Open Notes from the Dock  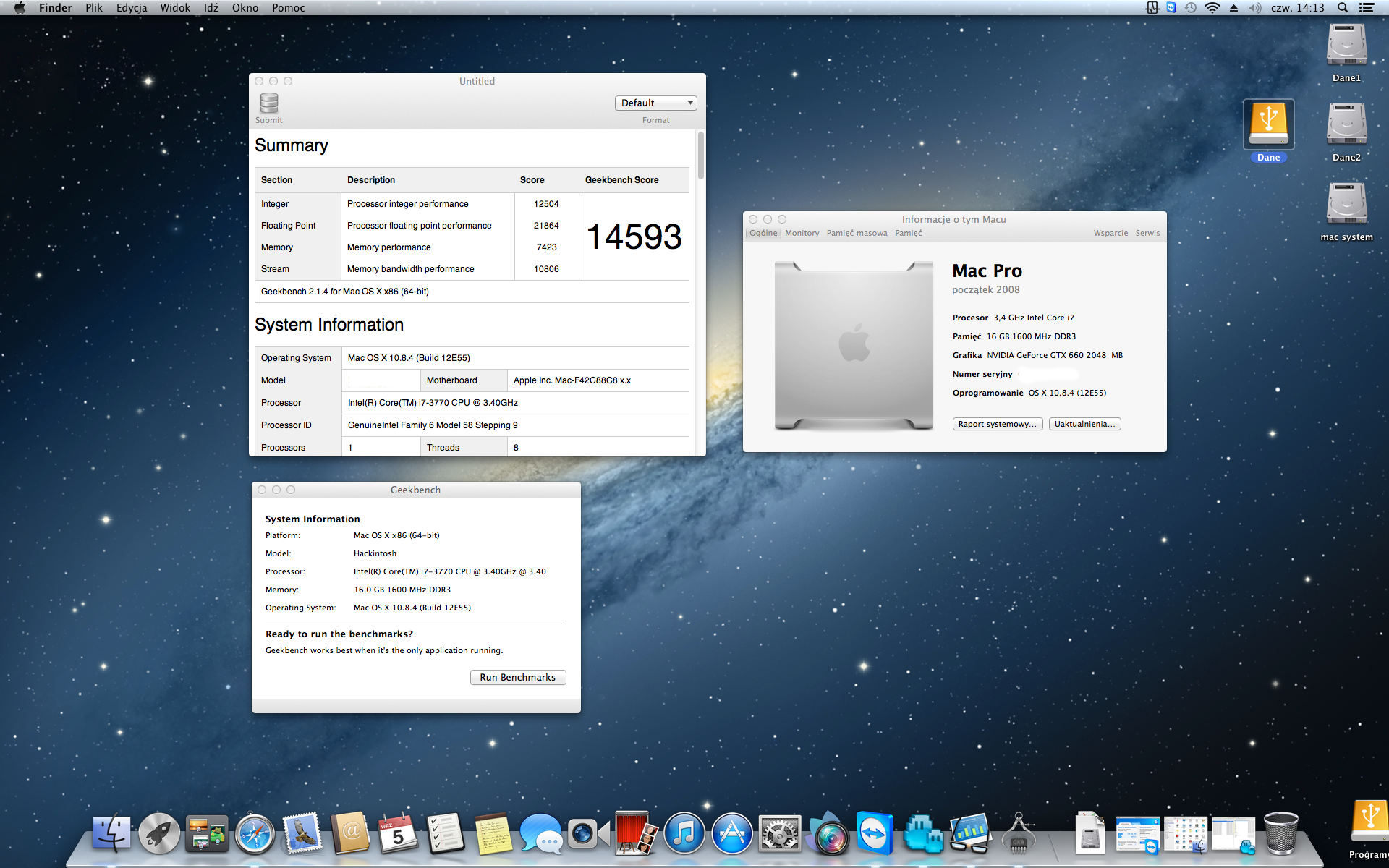click(x=493, y=833)
